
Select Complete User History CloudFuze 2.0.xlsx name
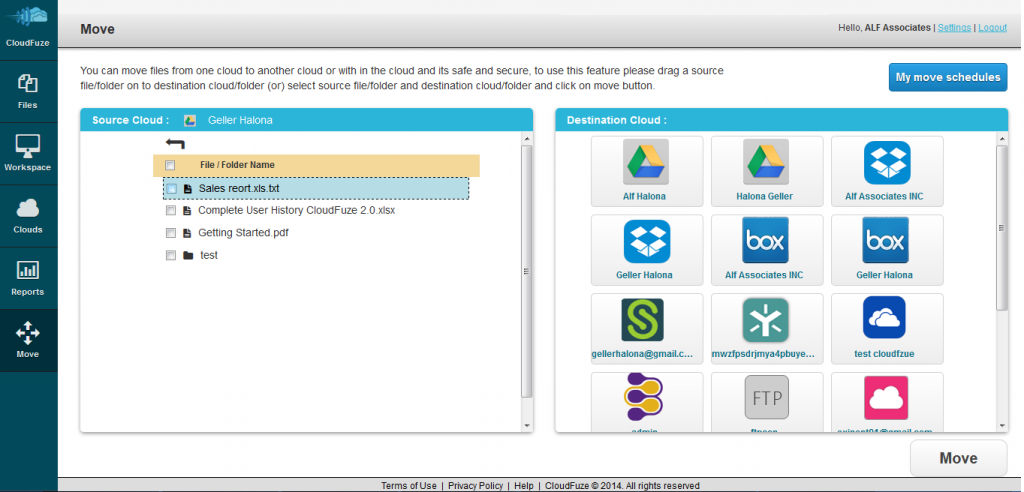296,211
